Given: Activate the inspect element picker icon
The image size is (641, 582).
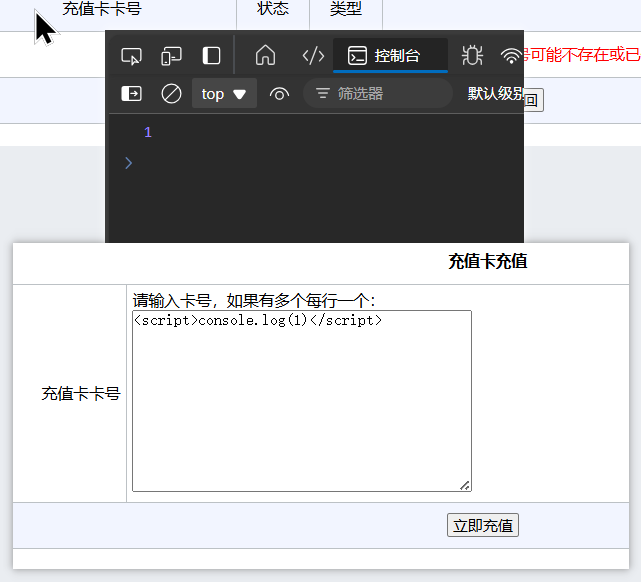Looking at the screenshot, I should [131, 56].
